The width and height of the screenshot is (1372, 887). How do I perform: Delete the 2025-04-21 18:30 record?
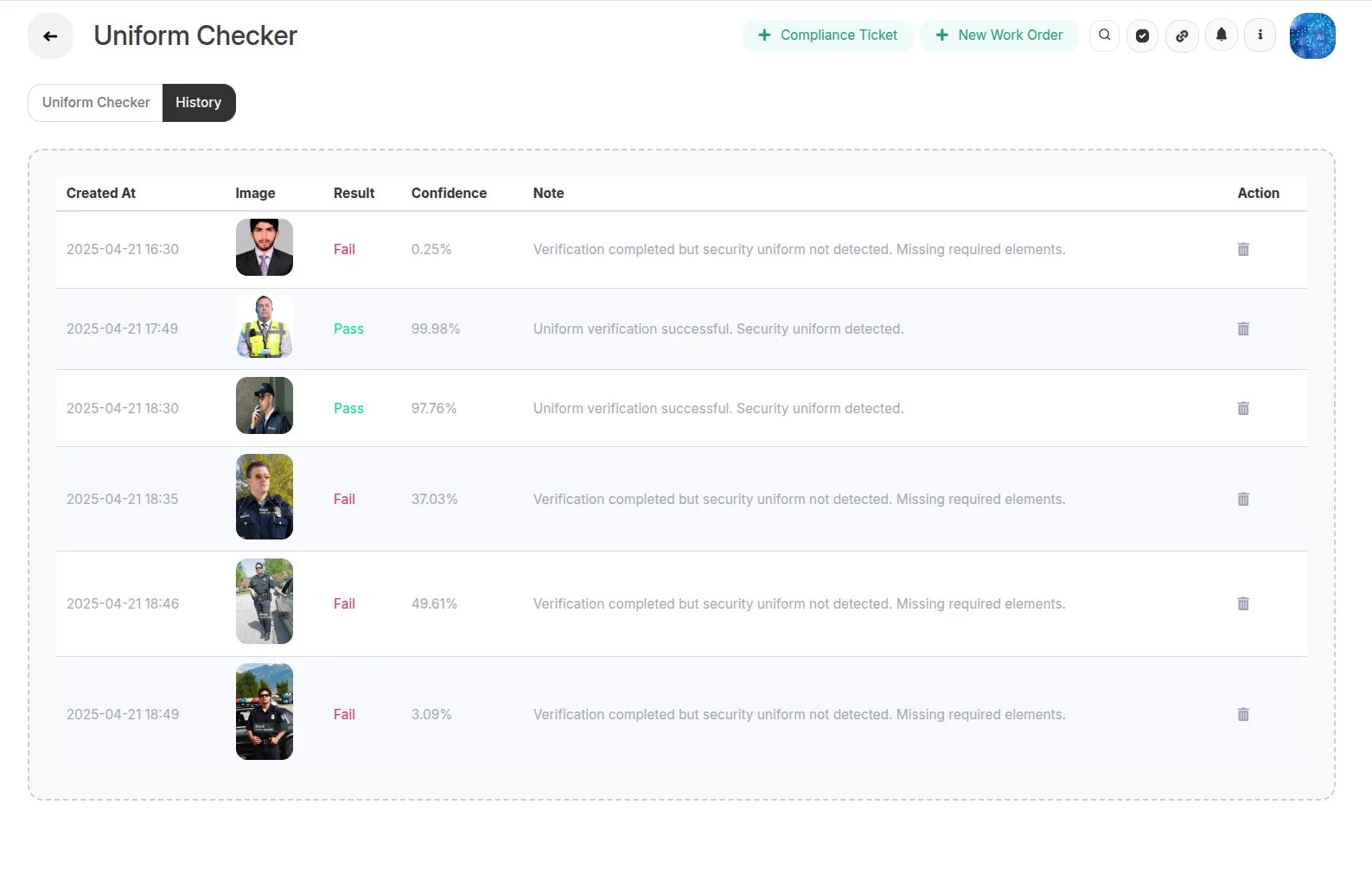[x=1243, y=408]
